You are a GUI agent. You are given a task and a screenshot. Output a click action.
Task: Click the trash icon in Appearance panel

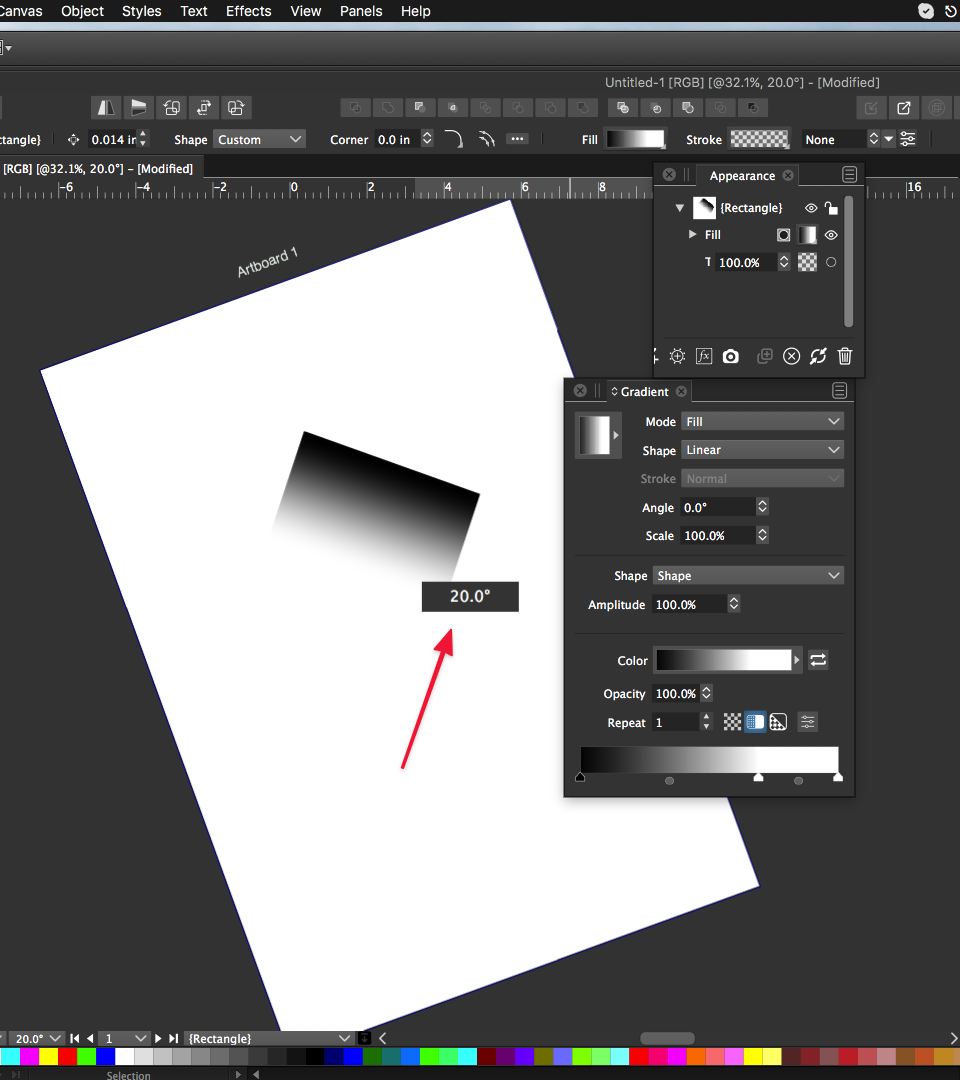(845, 356)
